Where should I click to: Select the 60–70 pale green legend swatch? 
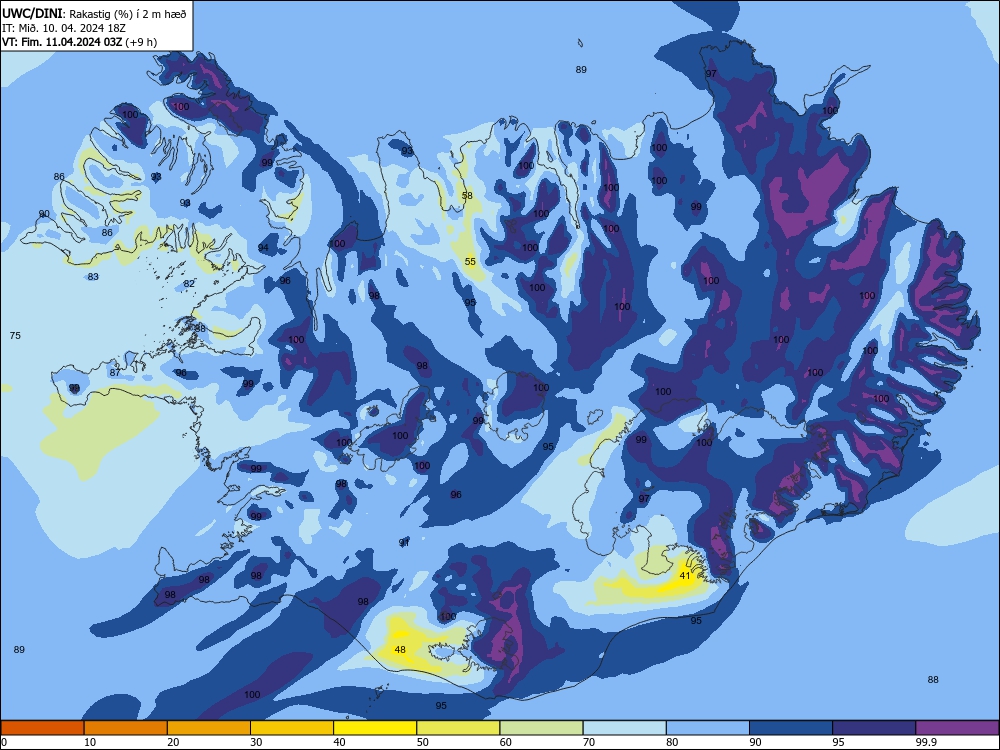point(541,728)
